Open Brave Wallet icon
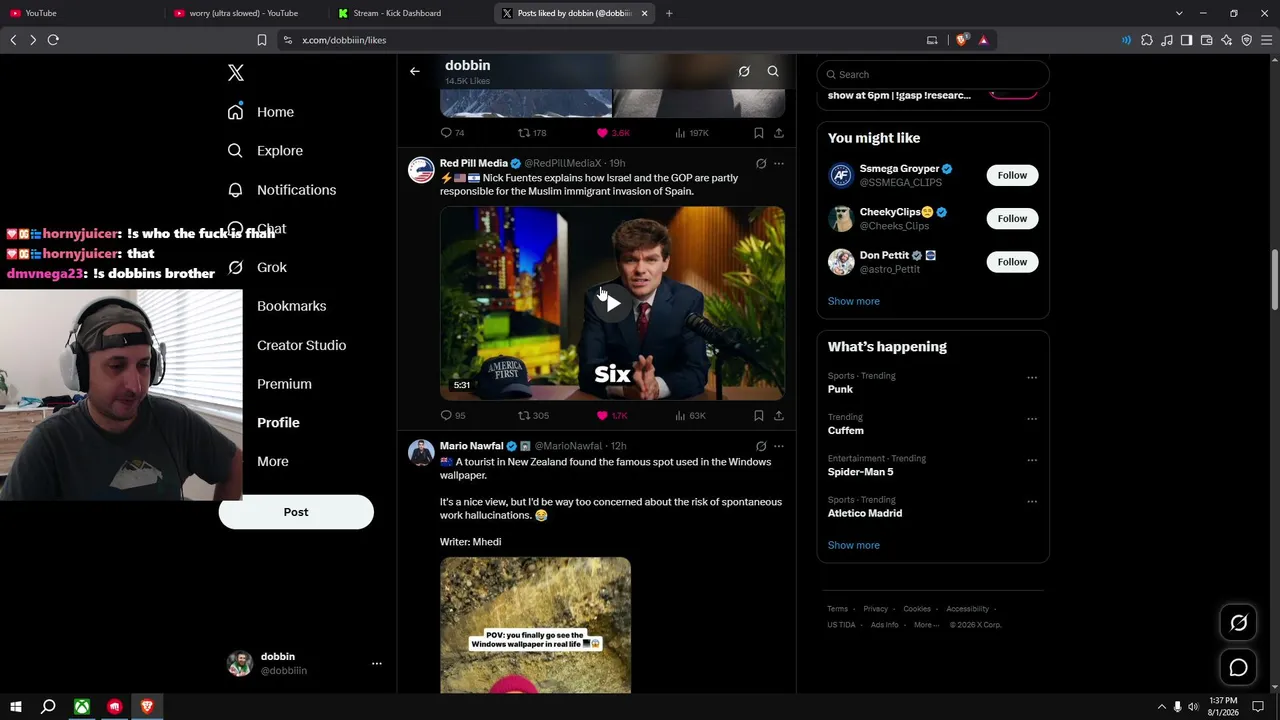This screenshot has width=1280, height=720. coord(1206,40)
